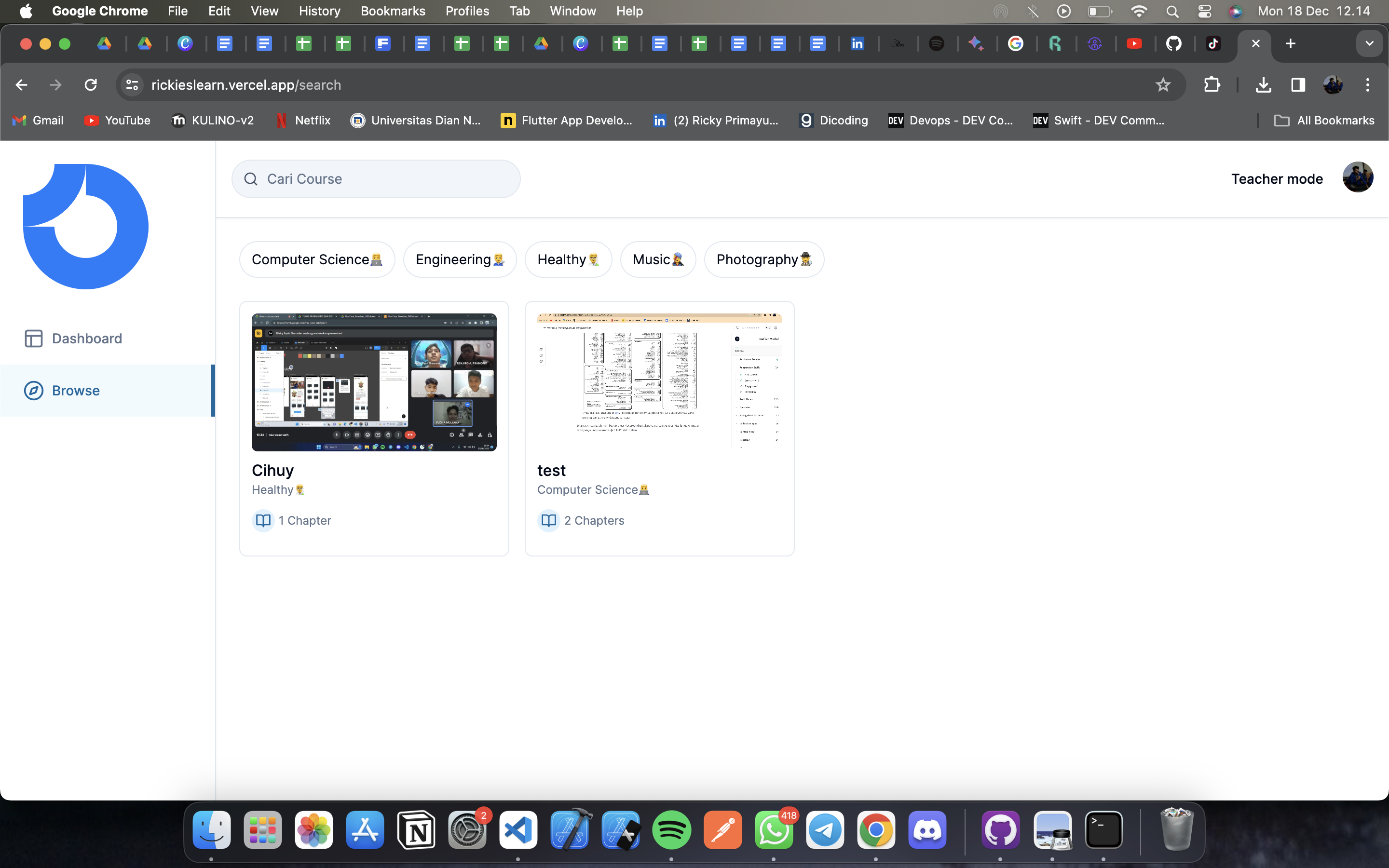Click the magnifier icon in the search bar
Screen dimensions: 1389x868
pyautogui.click(x=251, y=178)
